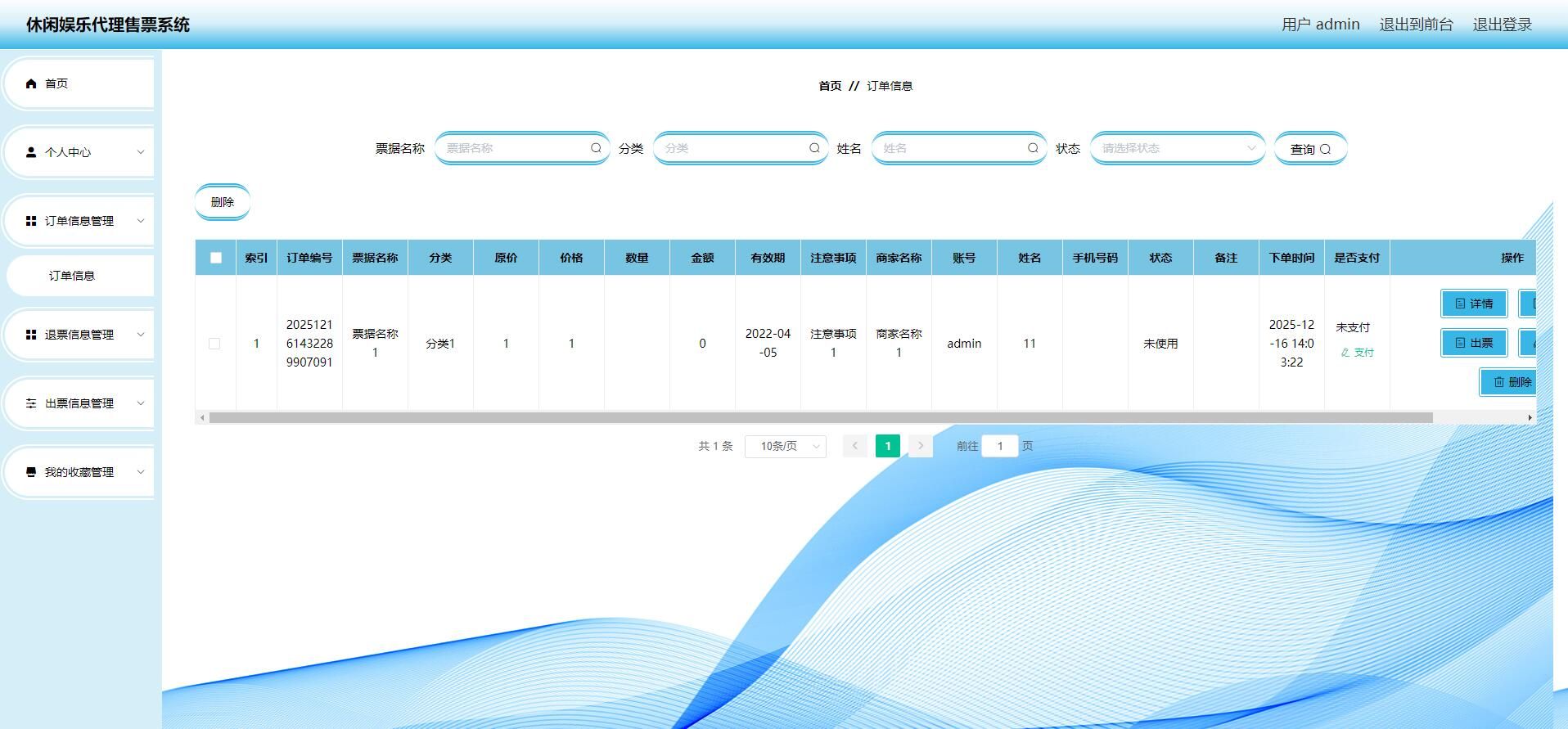Select page 1 in pagination
Image resolution: width=1568 pixels, height=729 pixels.
pyautogui.click(x=888, y=446)
